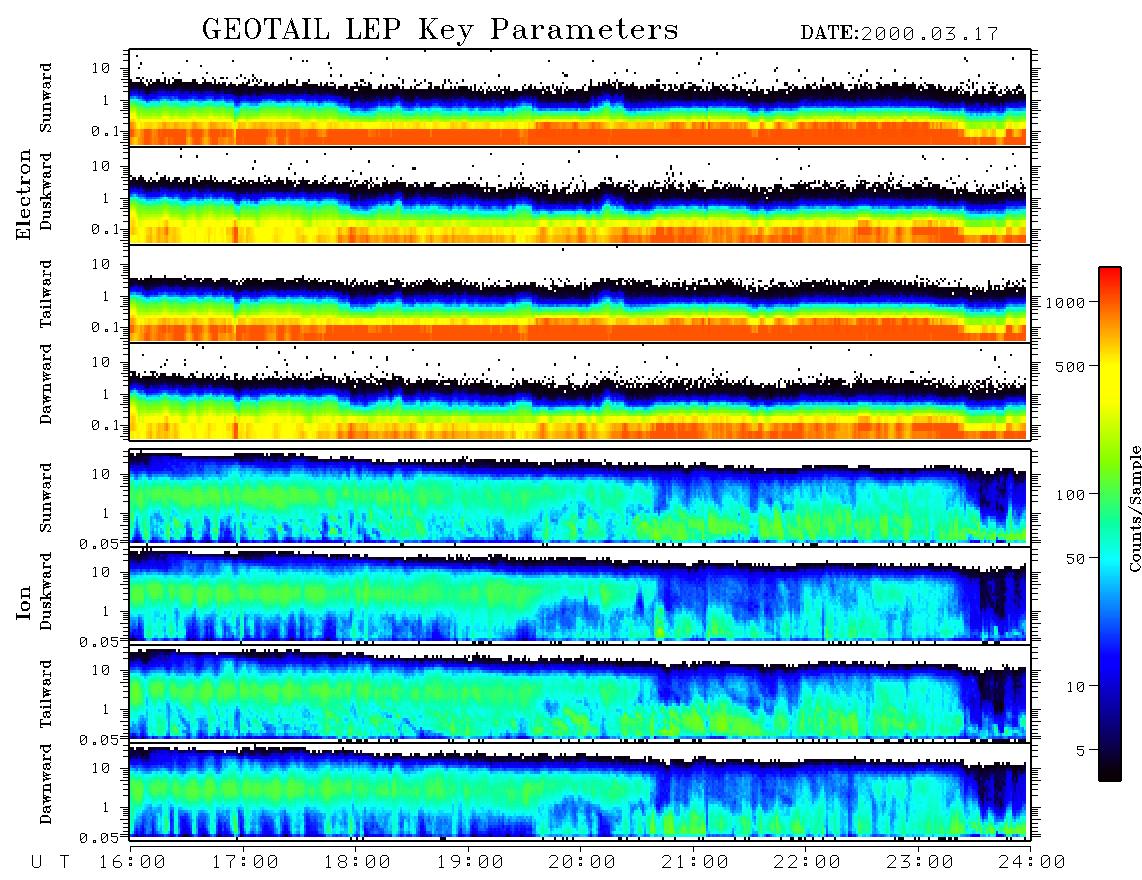Select the Electron 'Sunward' panel label

pos(46,98)
